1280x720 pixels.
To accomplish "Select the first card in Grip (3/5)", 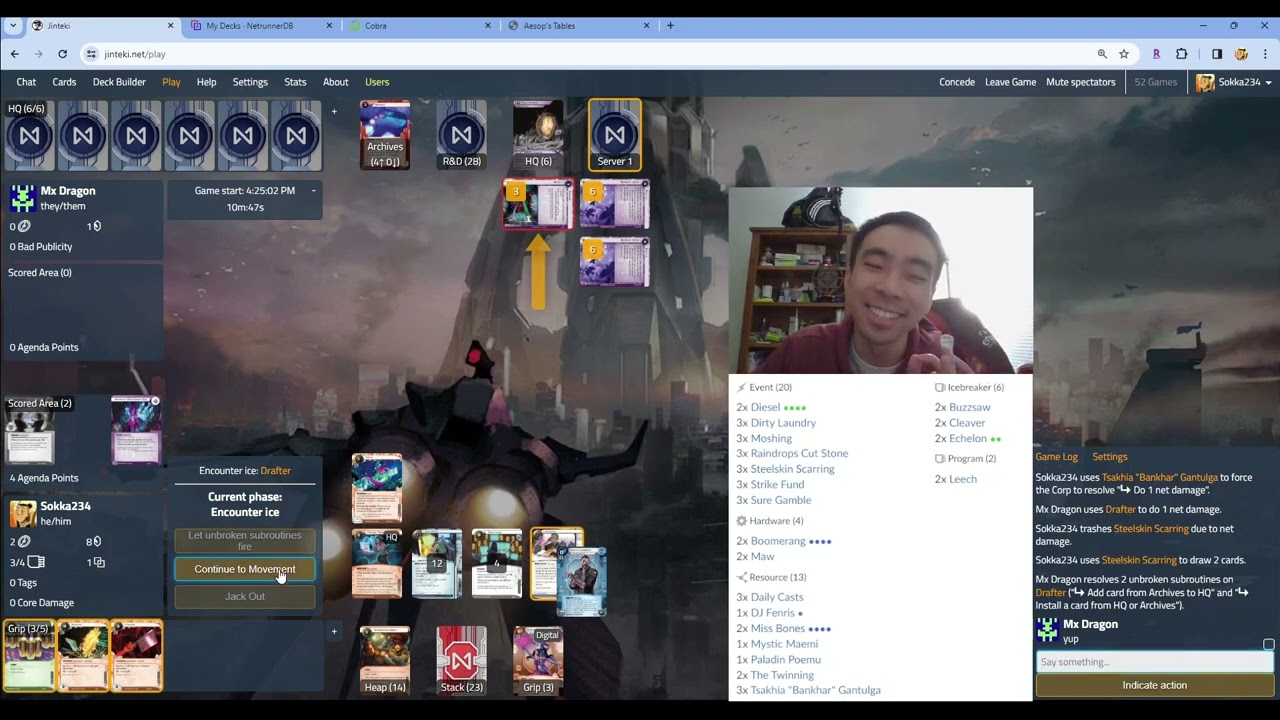I will [x=29, y=656].
